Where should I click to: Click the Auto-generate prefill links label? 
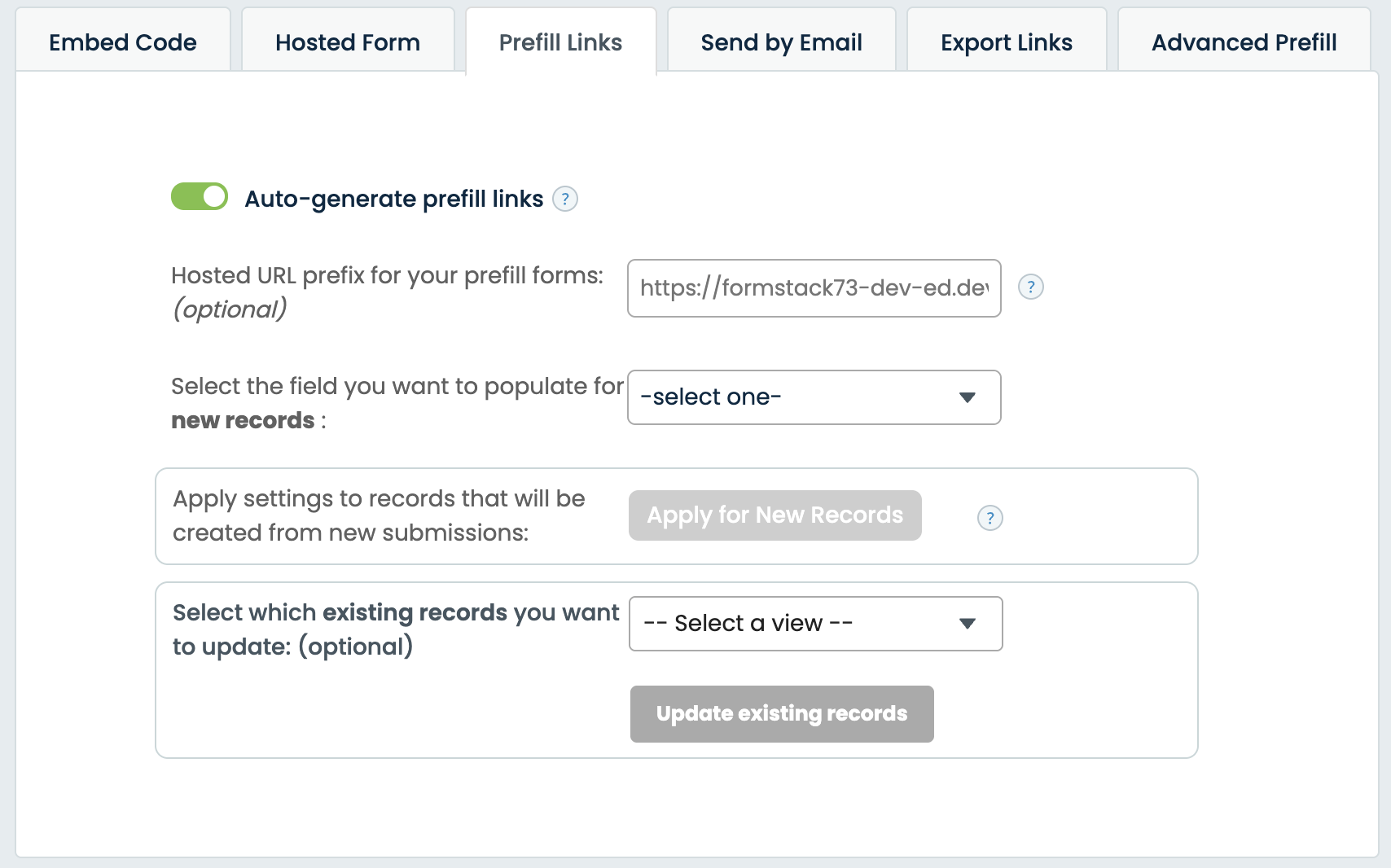coord(394,199)
